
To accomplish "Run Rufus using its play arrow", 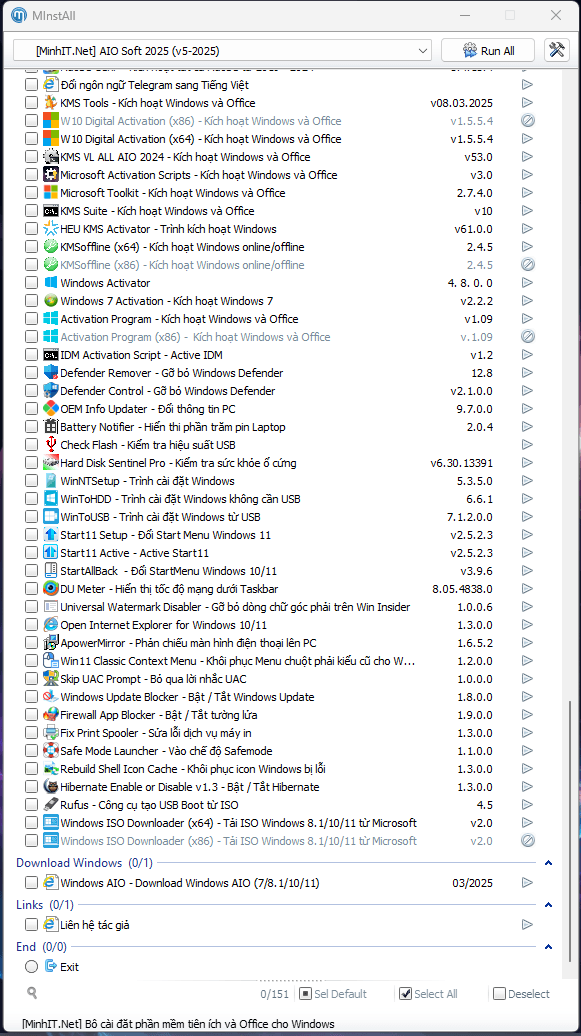I will pos(527,805).
